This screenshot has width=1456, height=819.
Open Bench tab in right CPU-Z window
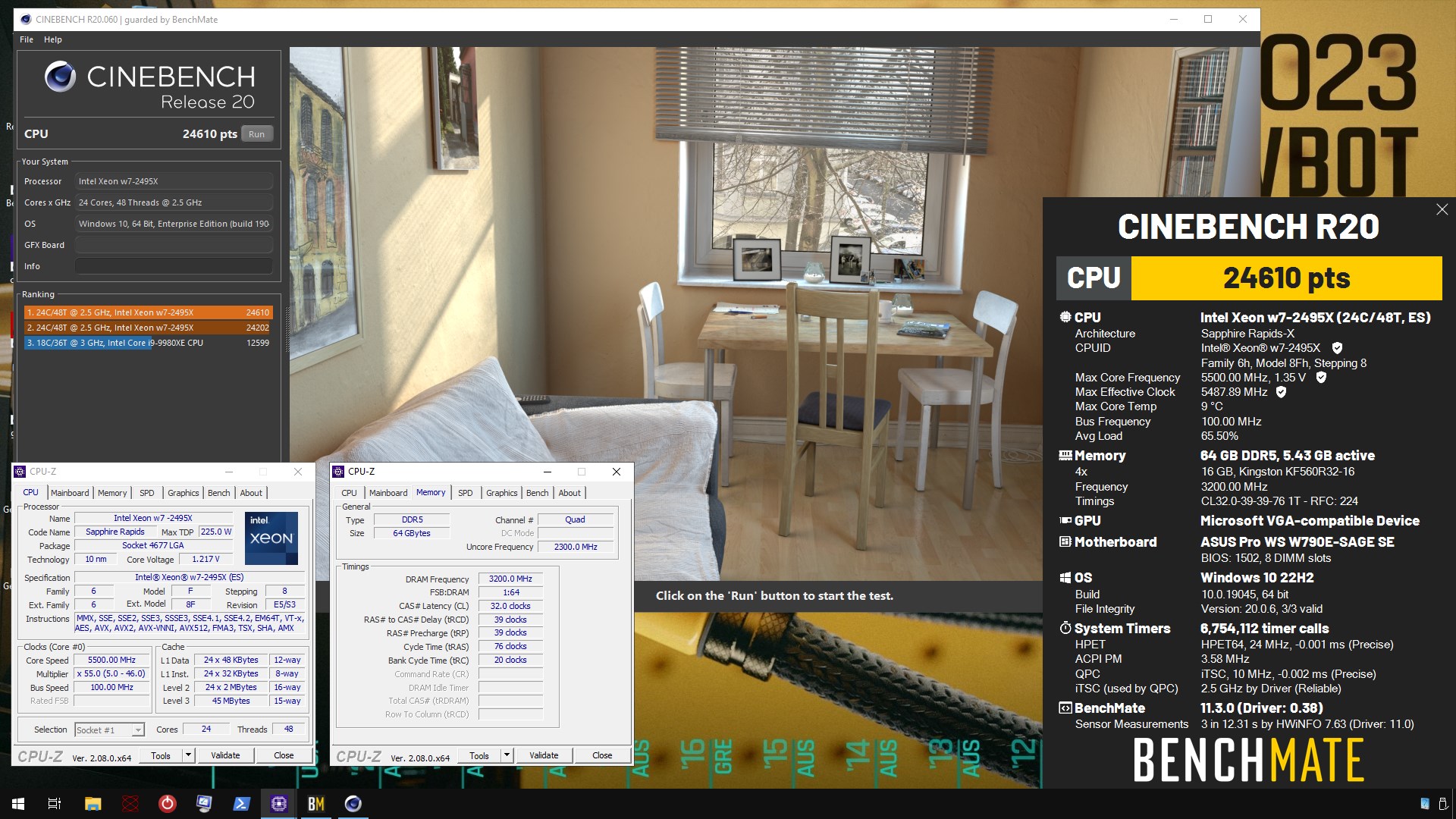click(x=537, y=493)
